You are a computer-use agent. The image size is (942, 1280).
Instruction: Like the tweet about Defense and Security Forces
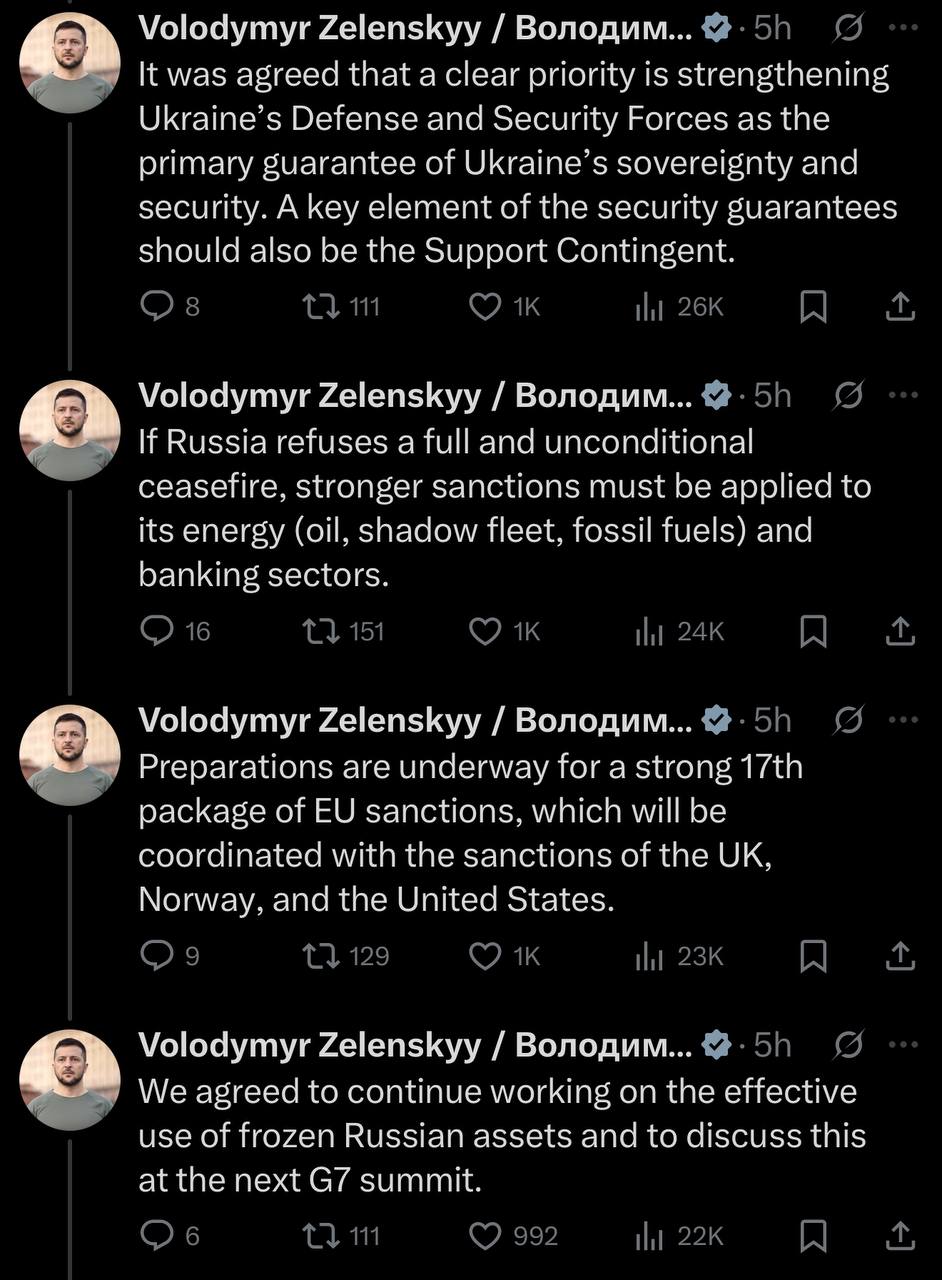(486, 307)
